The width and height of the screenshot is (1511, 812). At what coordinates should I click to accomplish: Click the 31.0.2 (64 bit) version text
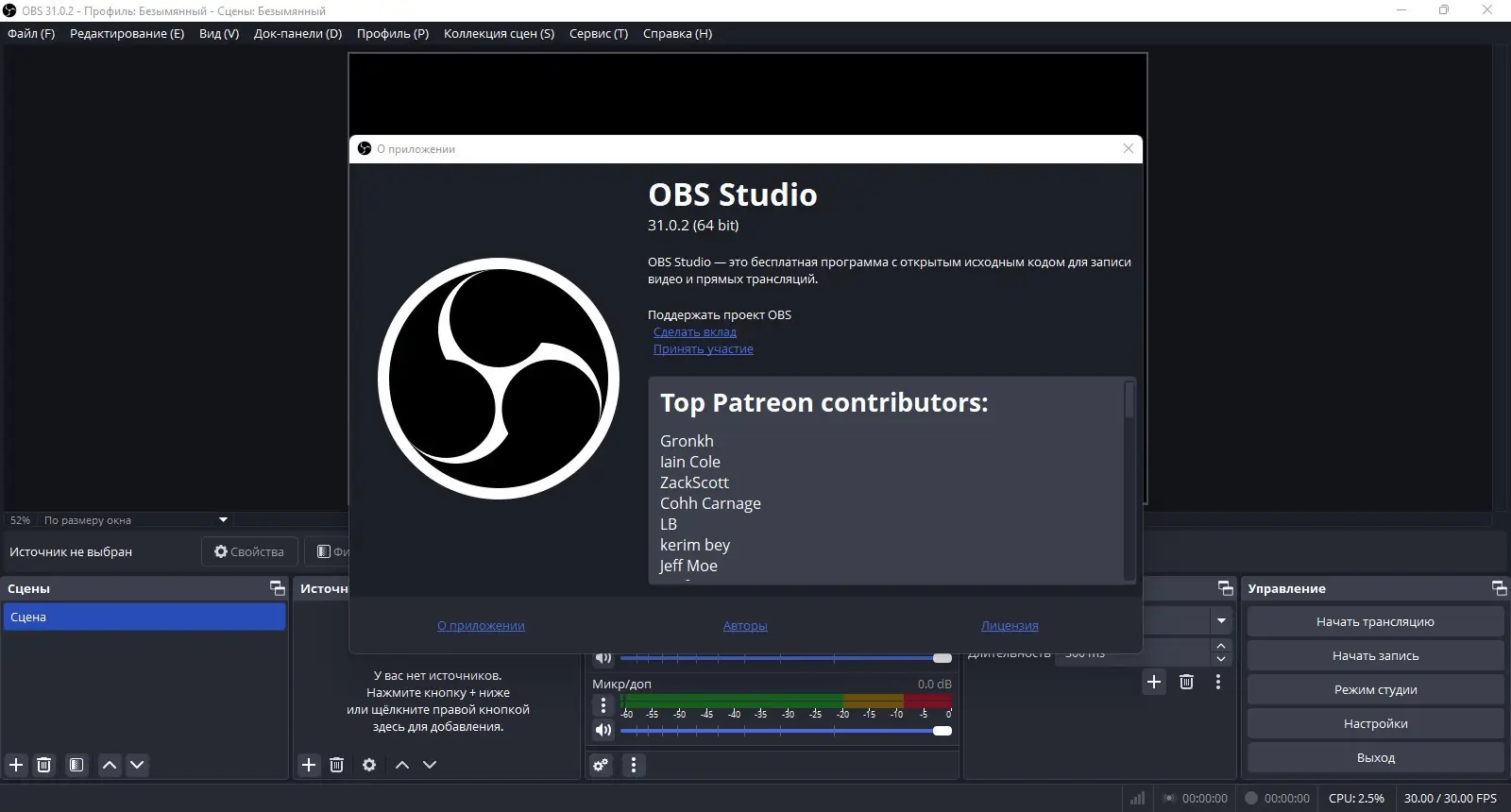693,225
